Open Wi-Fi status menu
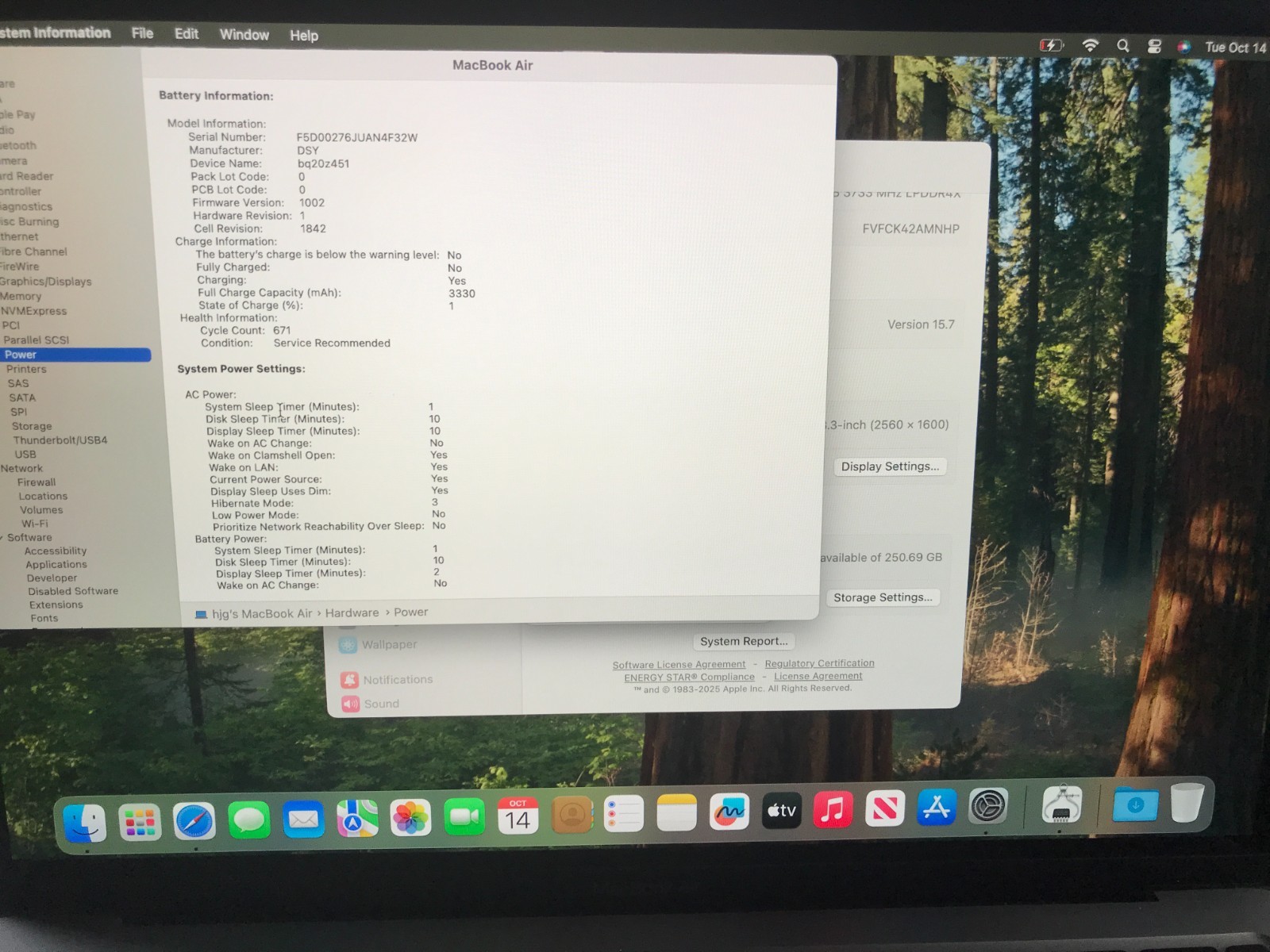 1091,46
